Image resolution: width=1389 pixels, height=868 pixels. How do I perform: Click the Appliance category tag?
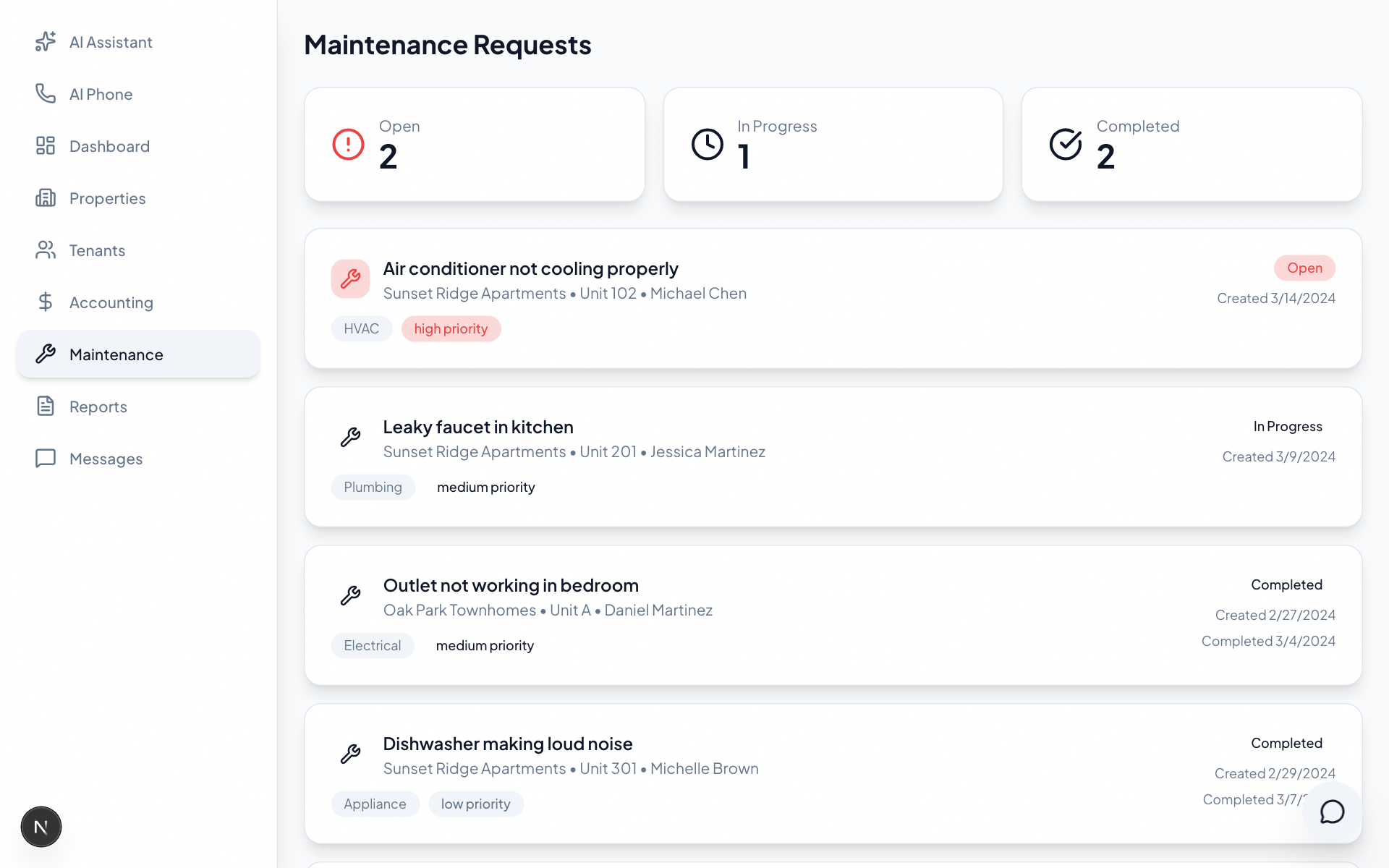coord(375,804)
